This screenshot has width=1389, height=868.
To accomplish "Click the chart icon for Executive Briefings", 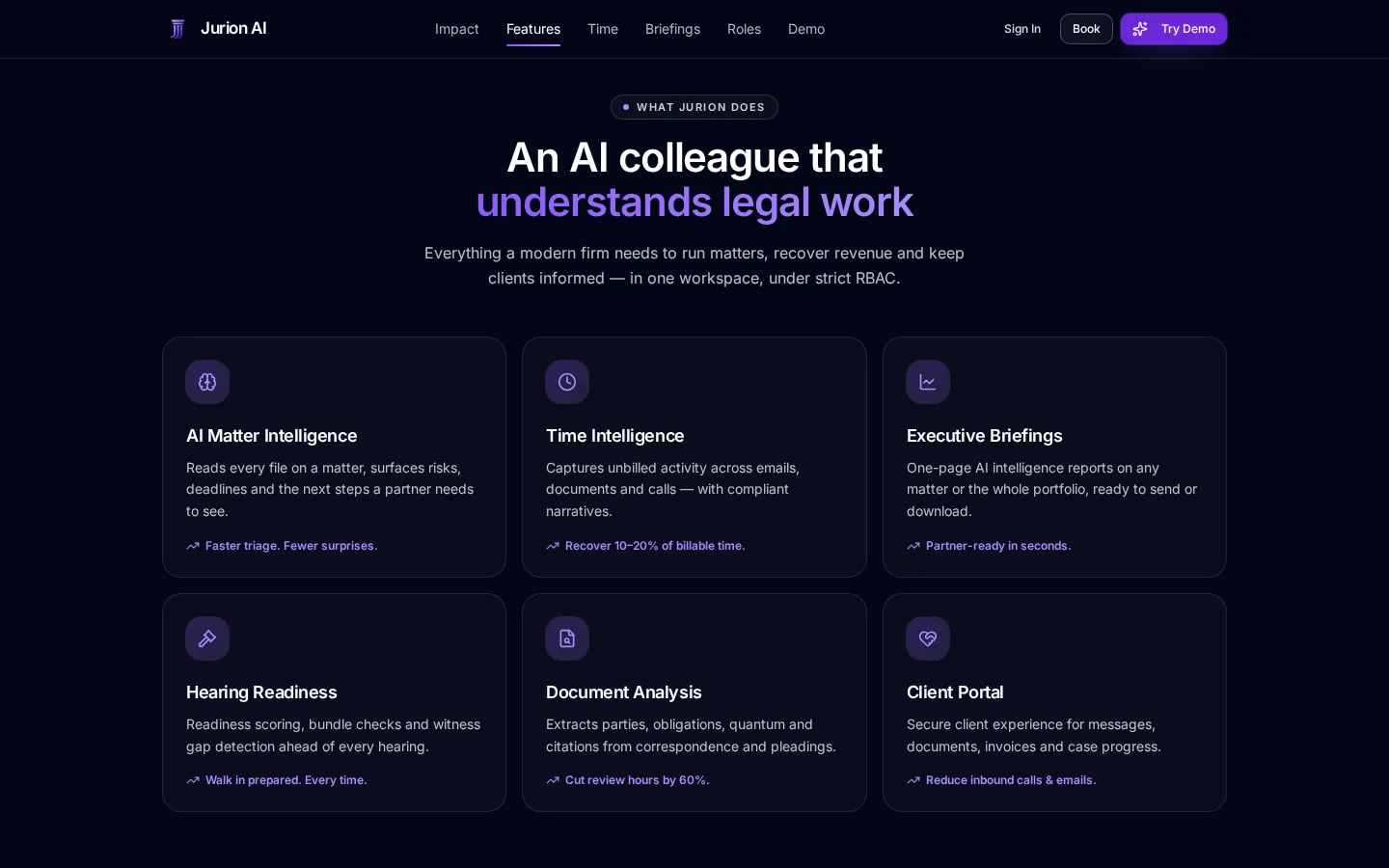I will pyautogui.click(x=928, y=382).
